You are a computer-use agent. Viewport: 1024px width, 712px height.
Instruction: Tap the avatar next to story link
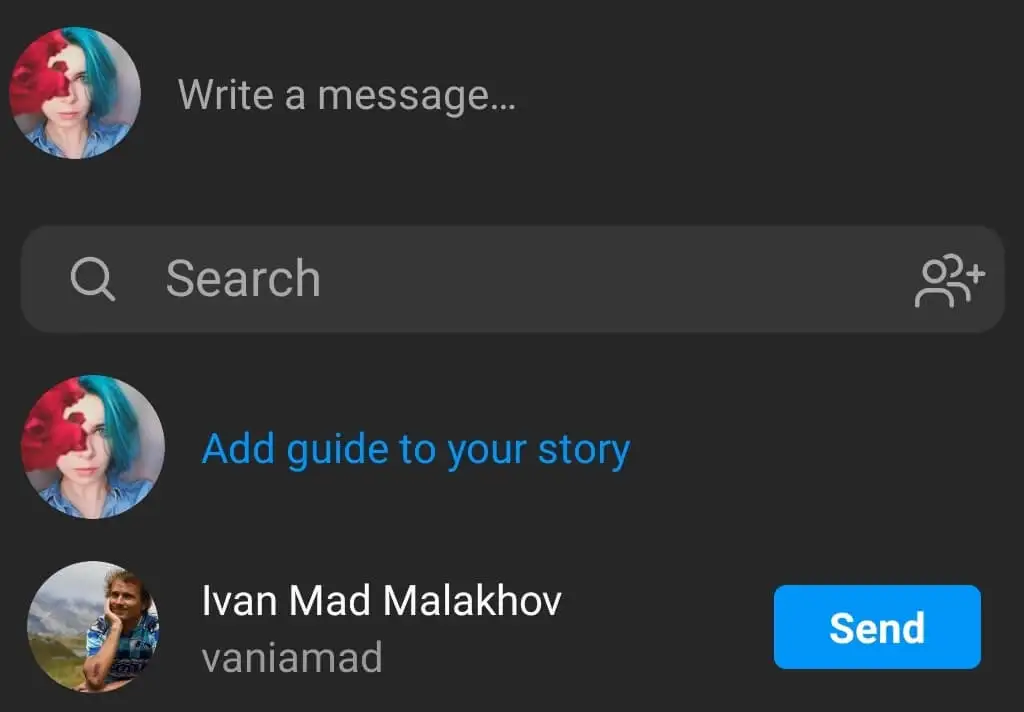point(93,447)
